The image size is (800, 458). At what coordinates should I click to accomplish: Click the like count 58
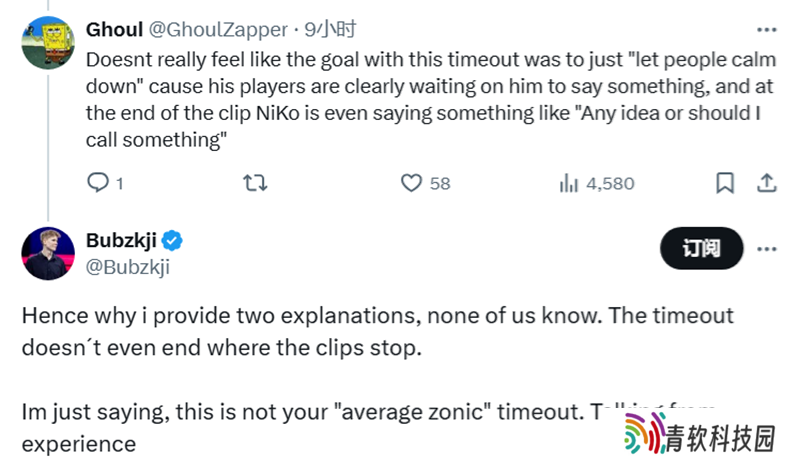[440, 183]
